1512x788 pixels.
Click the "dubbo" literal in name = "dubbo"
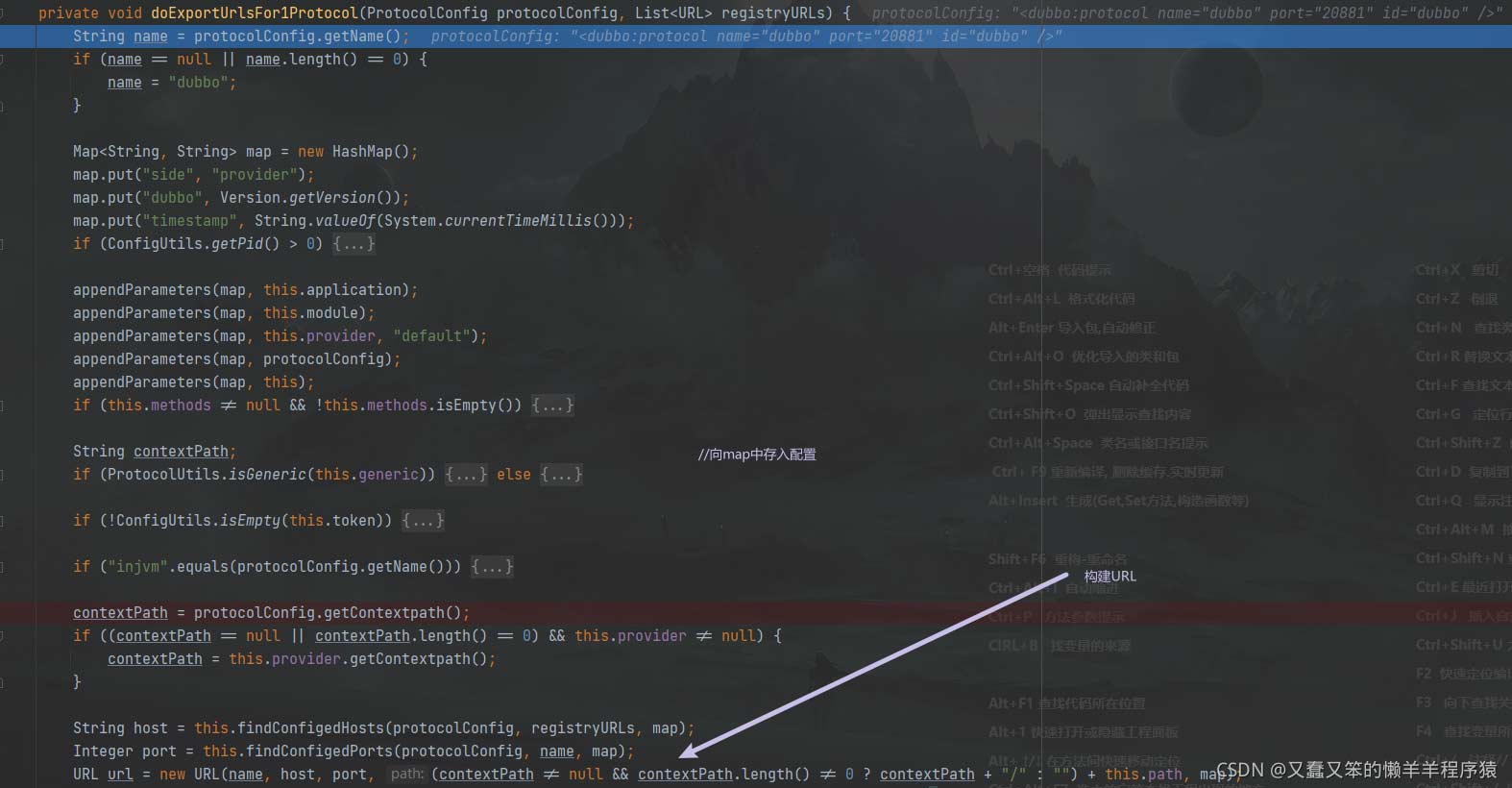(x=198, y=83)
